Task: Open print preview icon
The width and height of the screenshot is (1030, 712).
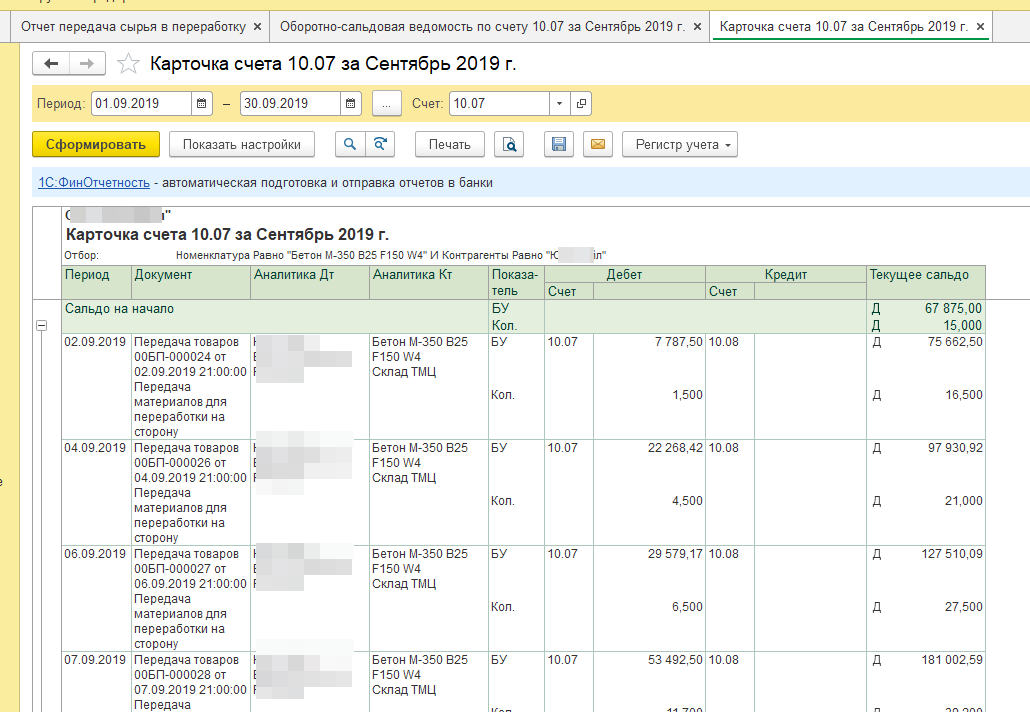Action: [x=510, y=144]
